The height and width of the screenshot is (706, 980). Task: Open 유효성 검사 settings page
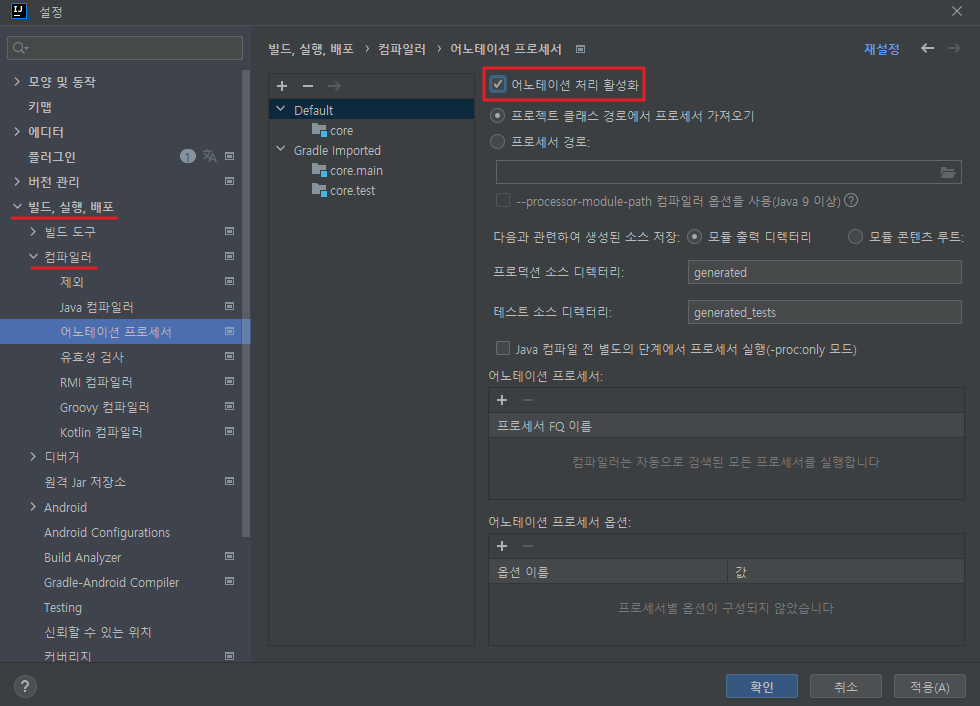pyautogui.click(x=92, y=357)
